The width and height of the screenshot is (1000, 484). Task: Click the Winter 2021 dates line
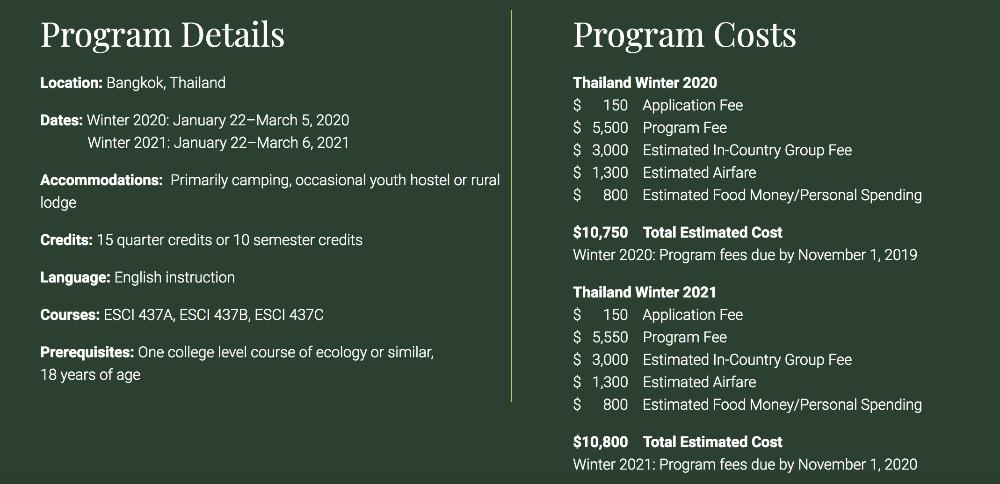[x=218, y=143]
